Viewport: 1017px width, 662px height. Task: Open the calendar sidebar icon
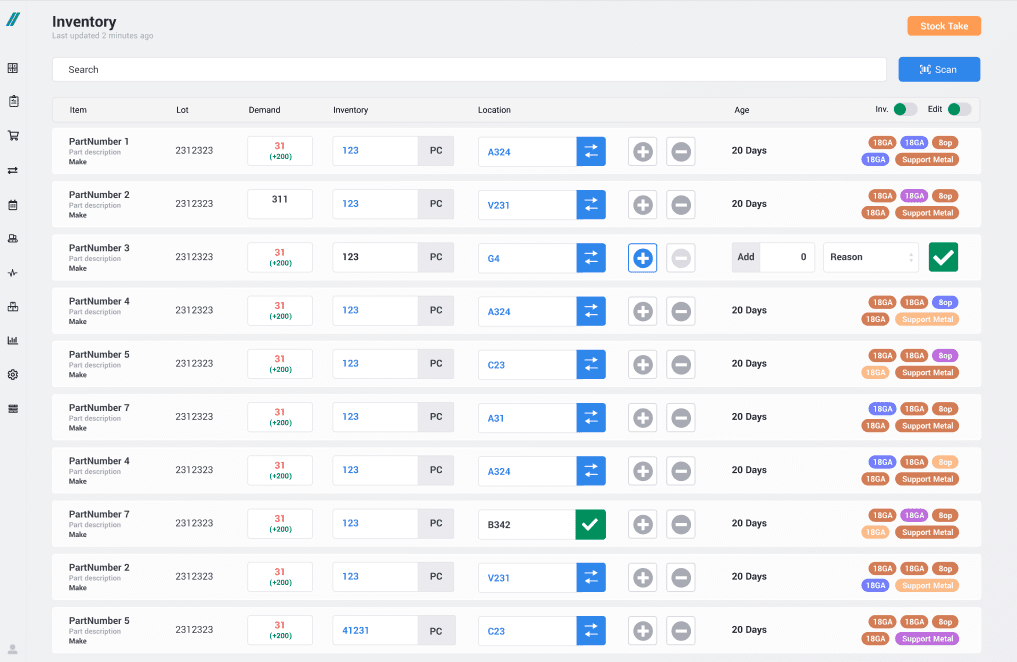(12, 204)
